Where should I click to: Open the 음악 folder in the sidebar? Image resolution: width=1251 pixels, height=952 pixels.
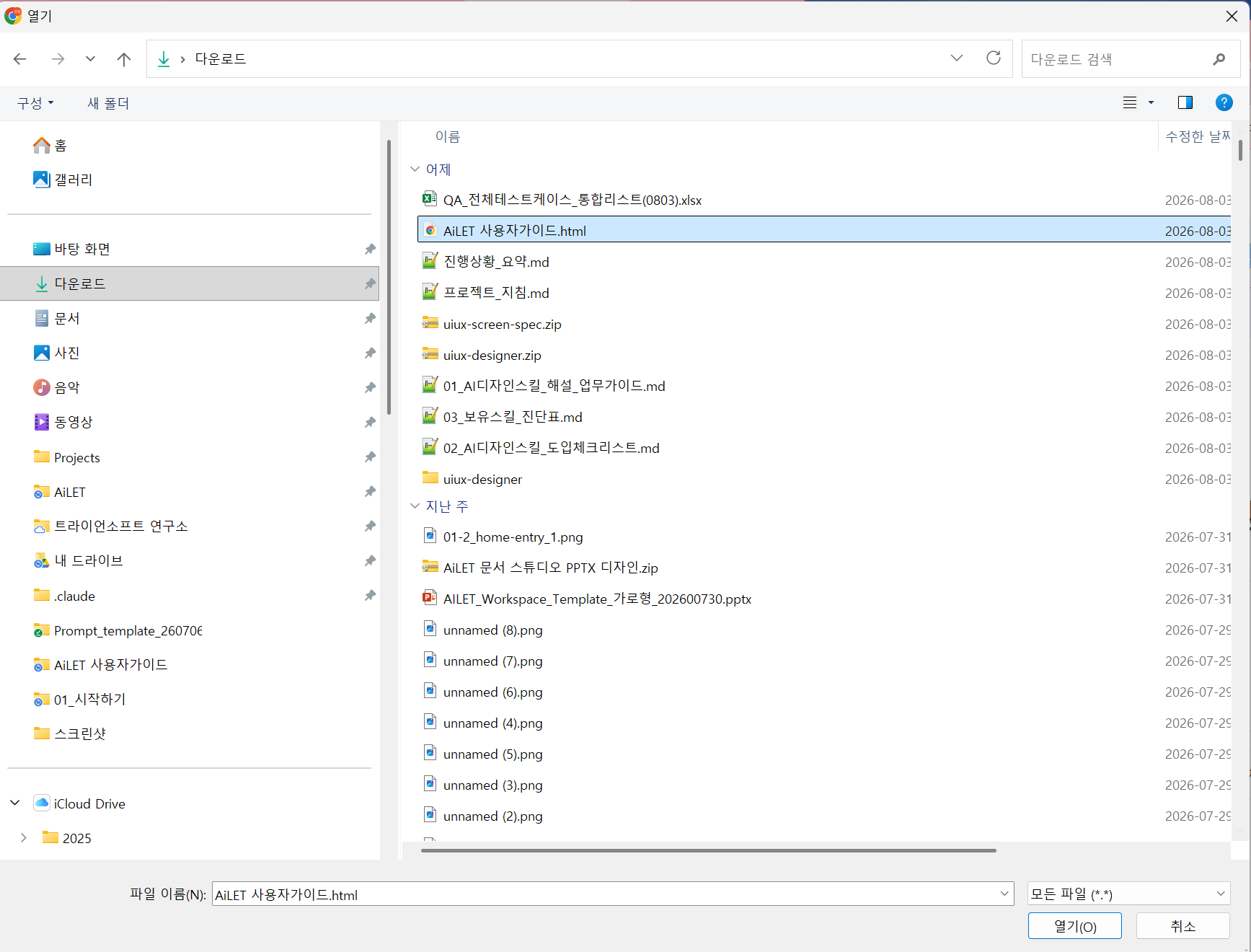pos(56,387)
